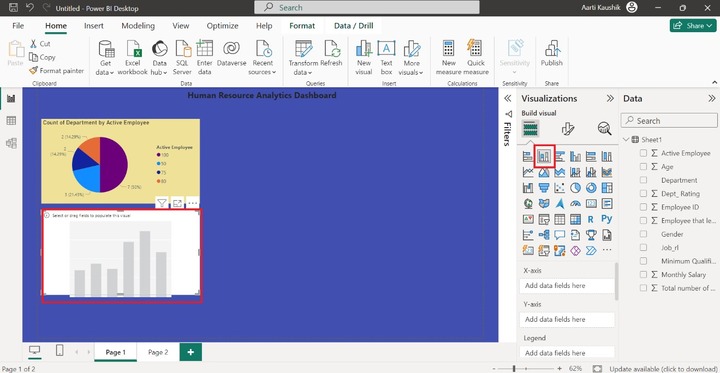Select the Map globe visual
This screenshot has height=373, width=720.
(x=528, y=203)
